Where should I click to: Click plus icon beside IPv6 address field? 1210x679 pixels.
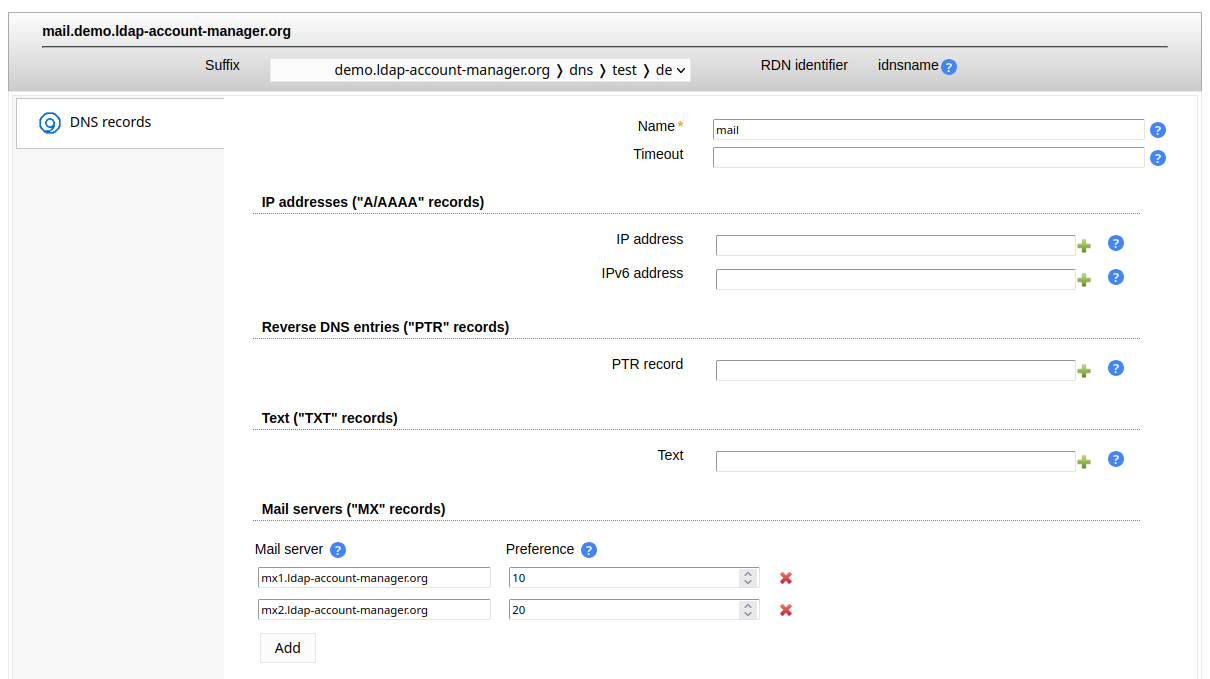click(1083, 280)
